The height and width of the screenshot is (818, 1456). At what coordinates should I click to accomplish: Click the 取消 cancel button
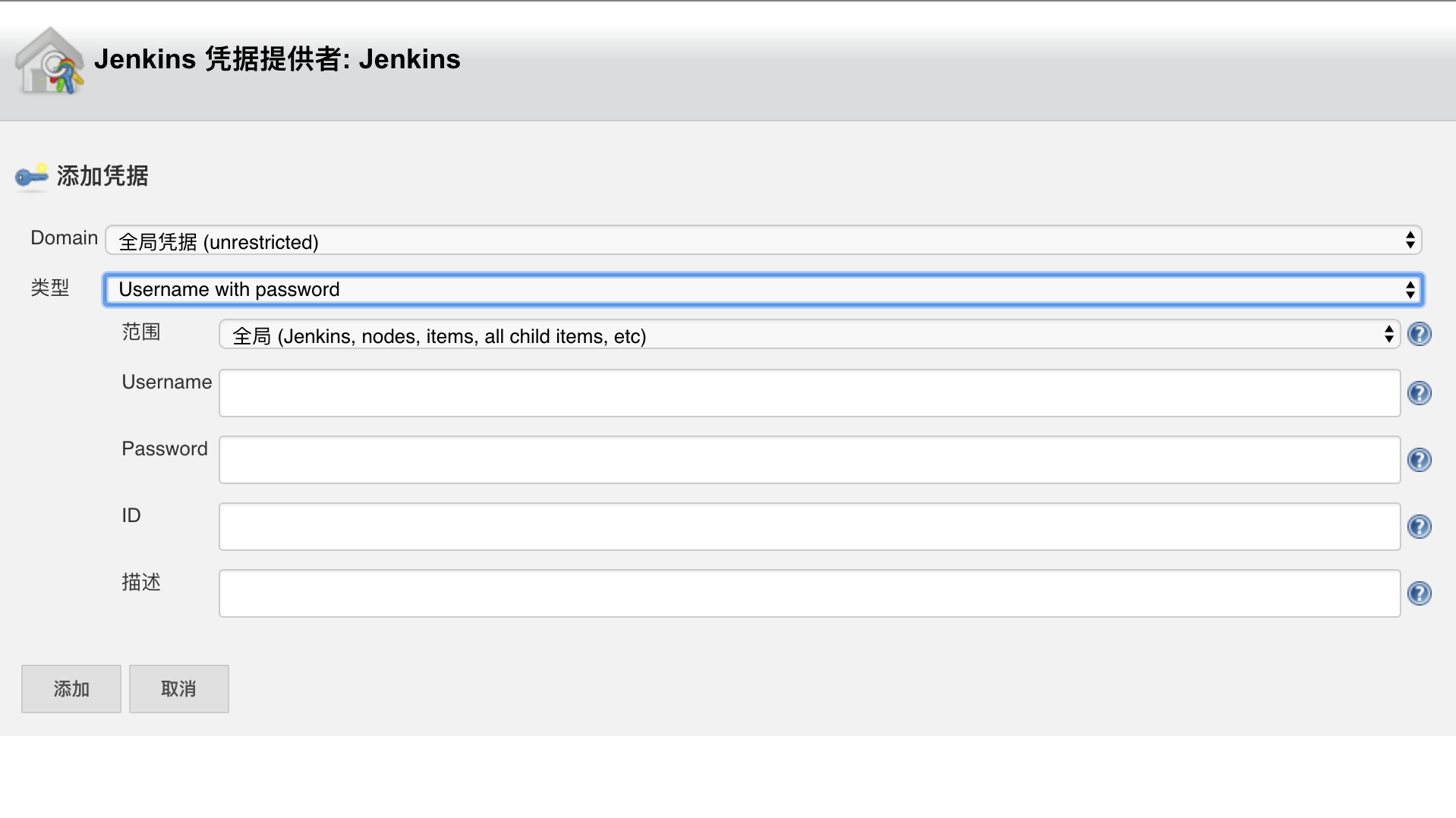[179, 689]
